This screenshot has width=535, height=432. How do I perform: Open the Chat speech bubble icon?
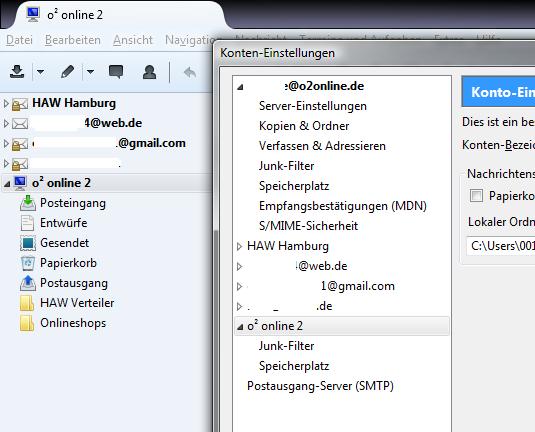pyautogui.click(x=116, y=72)
